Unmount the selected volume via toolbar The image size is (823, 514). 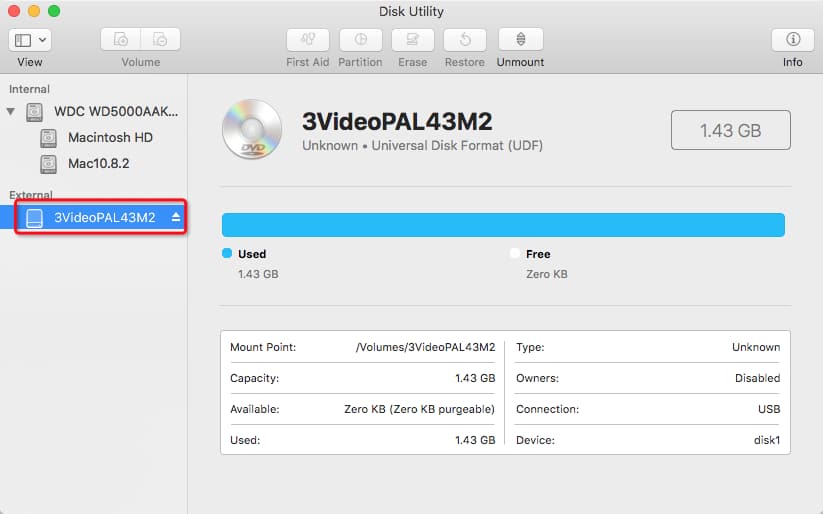(520, 40)
